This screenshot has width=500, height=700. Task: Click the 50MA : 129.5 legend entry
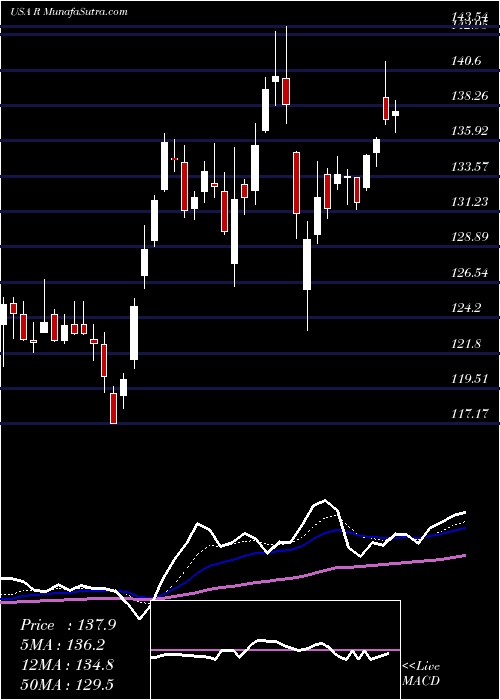coord(67,684)
